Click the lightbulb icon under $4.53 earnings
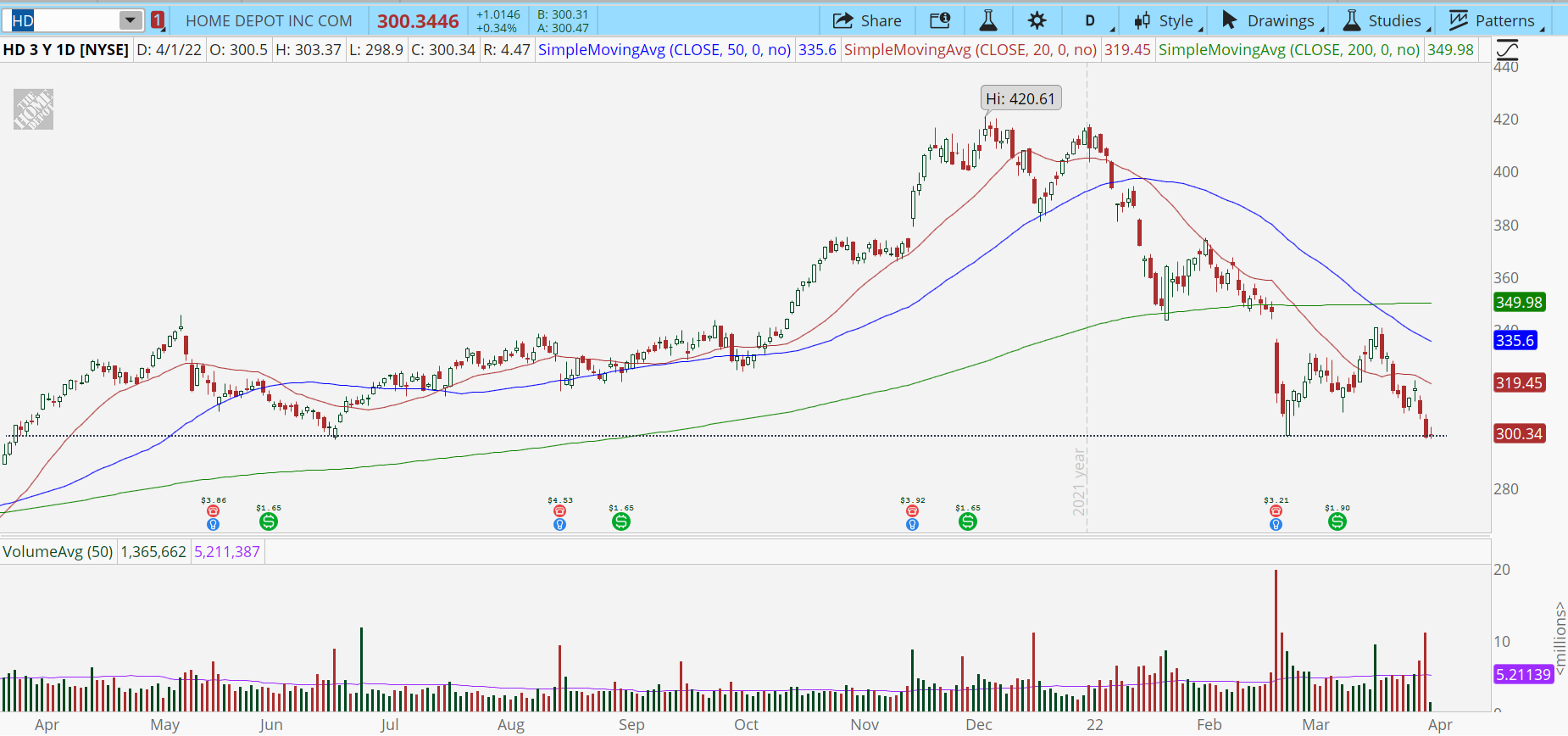This screenshot has height=736, width=1568. [559, 525]
